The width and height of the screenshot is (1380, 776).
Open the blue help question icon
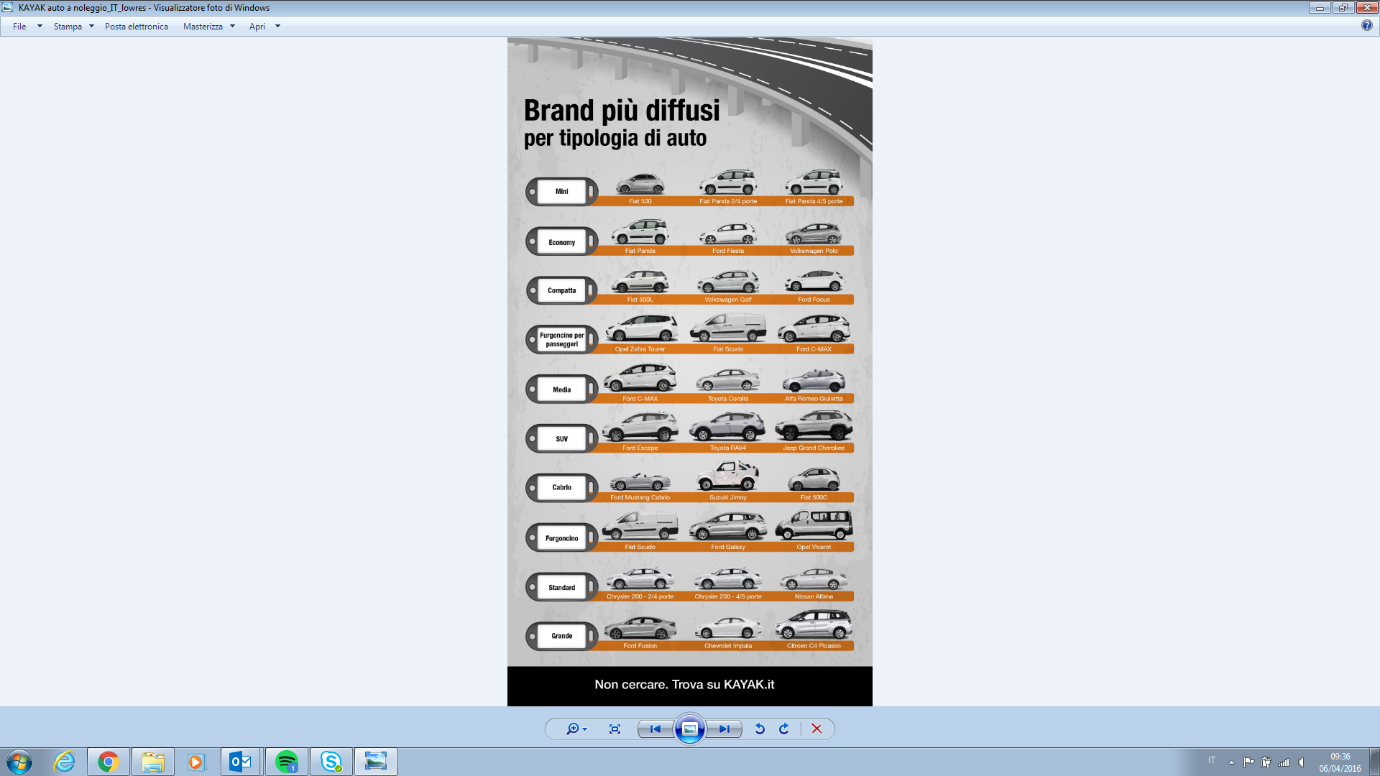(x=1367, y=26)
